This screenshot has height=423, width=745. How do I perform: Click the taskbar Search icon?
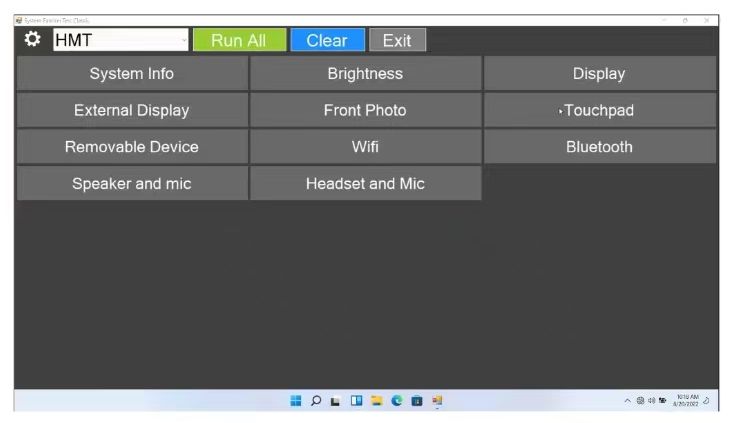click(316, 401)
